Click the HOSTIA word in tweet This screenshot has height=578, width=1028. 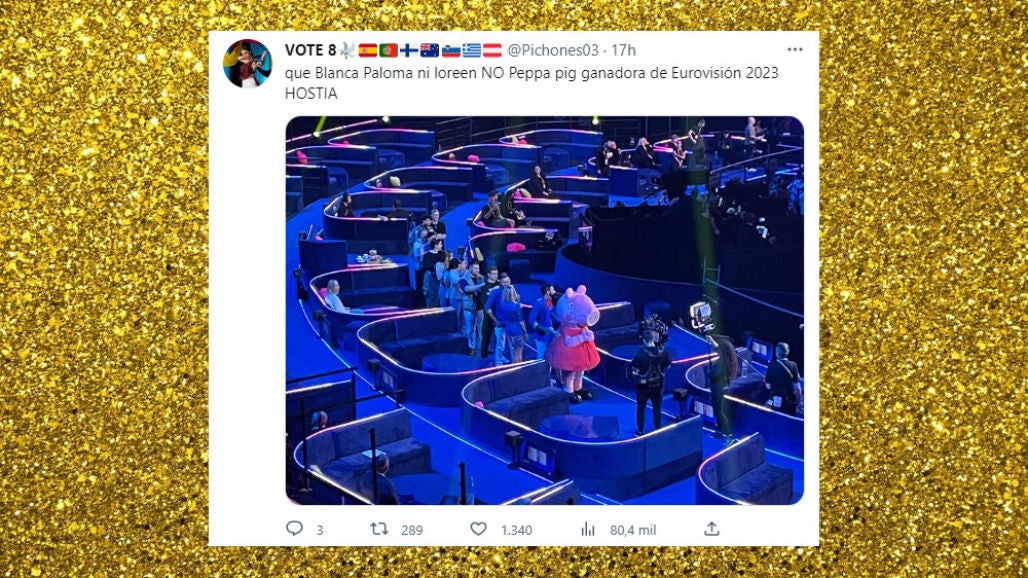coord(311,94)
